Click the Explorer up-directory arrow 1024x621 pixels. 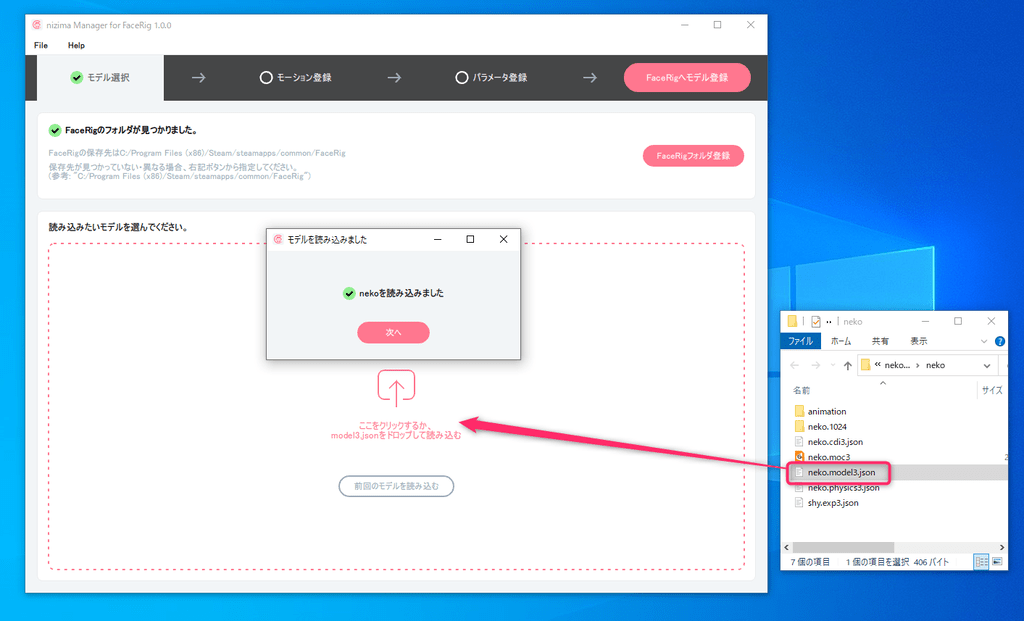point(848,366)
